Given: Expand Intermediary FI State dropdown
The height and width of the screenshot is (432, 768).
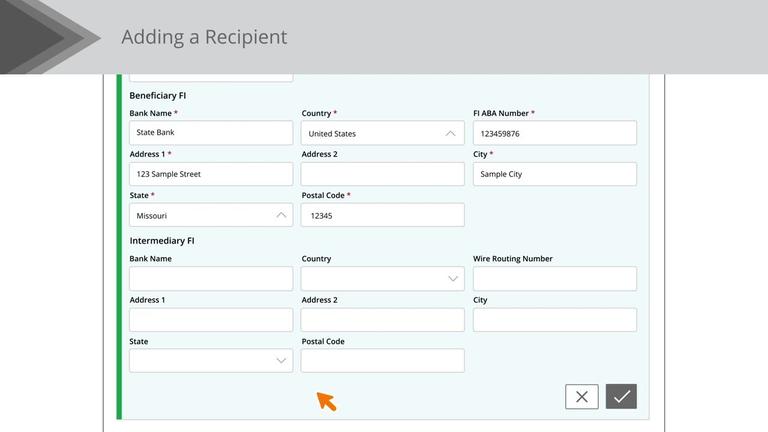Looking at the screenshot, I should 211,361.
